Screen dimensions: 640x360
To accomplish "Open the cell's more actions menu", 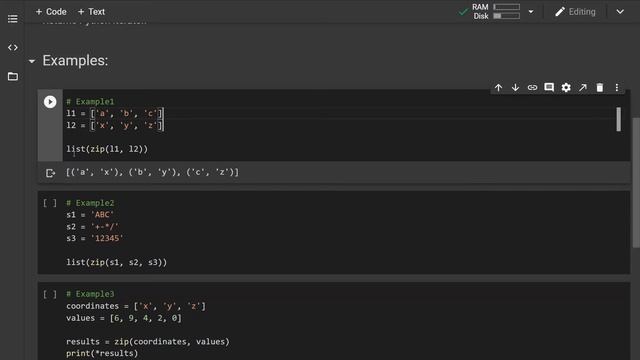I will (x=617, y=87).
